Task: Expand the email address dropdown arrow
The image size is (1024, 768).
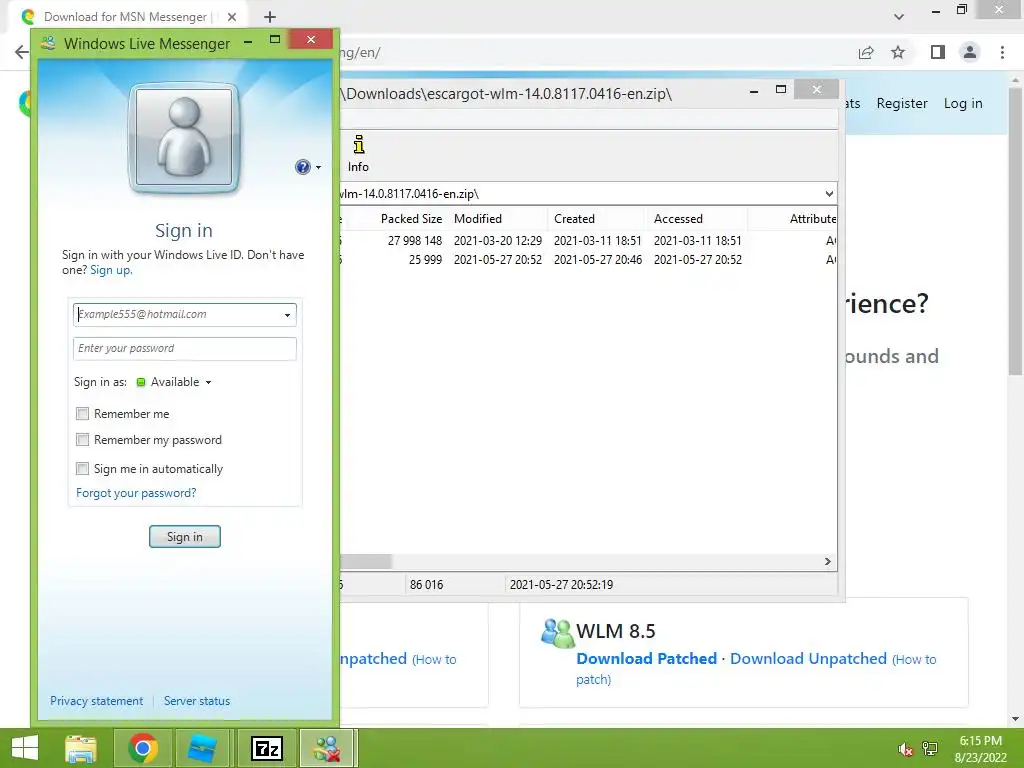Action: (287, 315)
